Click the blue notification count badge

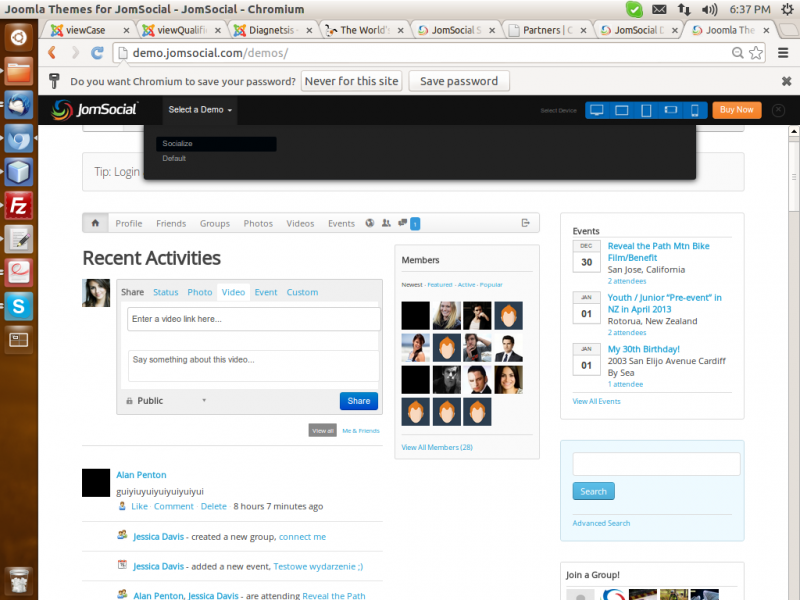(x=415, y=224)
